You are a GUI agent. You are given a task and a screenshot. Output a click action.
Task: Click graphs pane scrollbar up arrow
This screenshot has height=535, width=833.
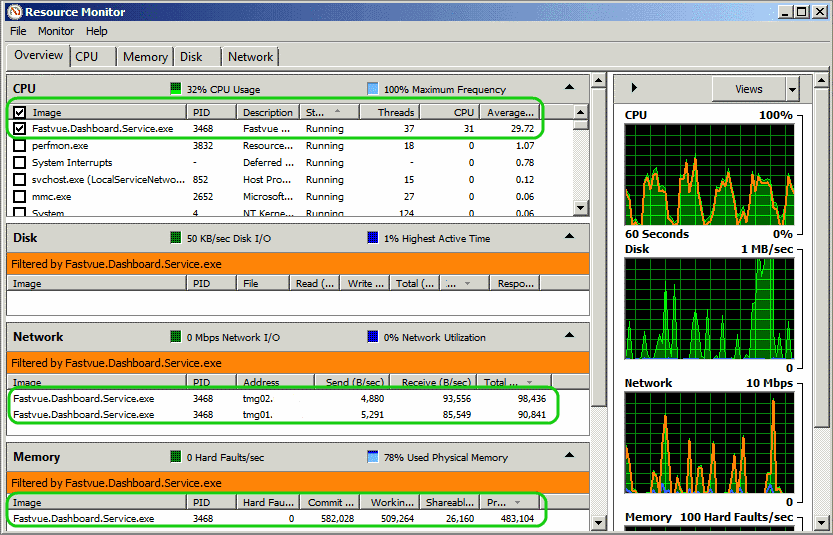[821, 81]
